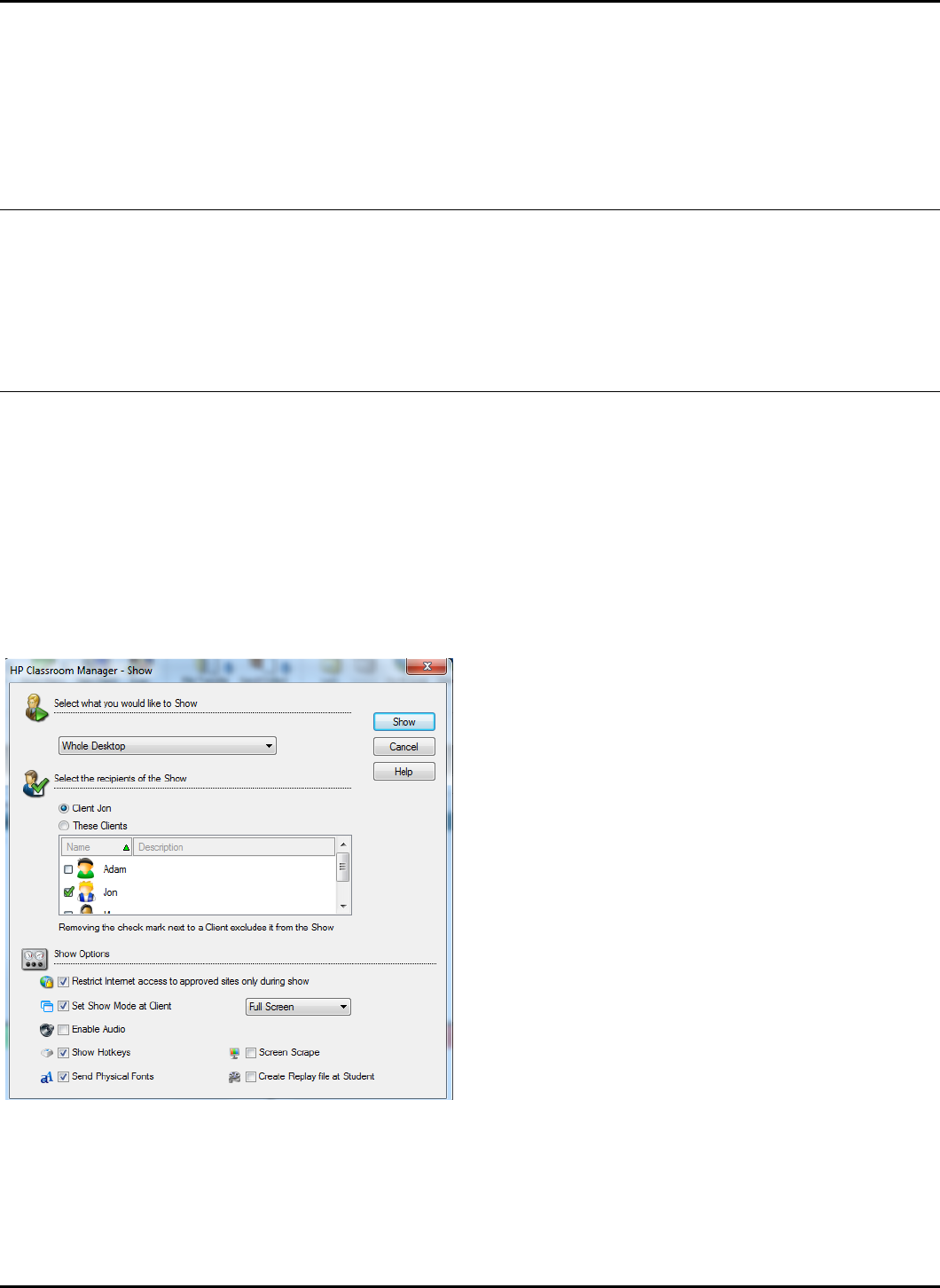Enable Screen Scrape checkbox
940x1288 pixels.
[251, 1053]
